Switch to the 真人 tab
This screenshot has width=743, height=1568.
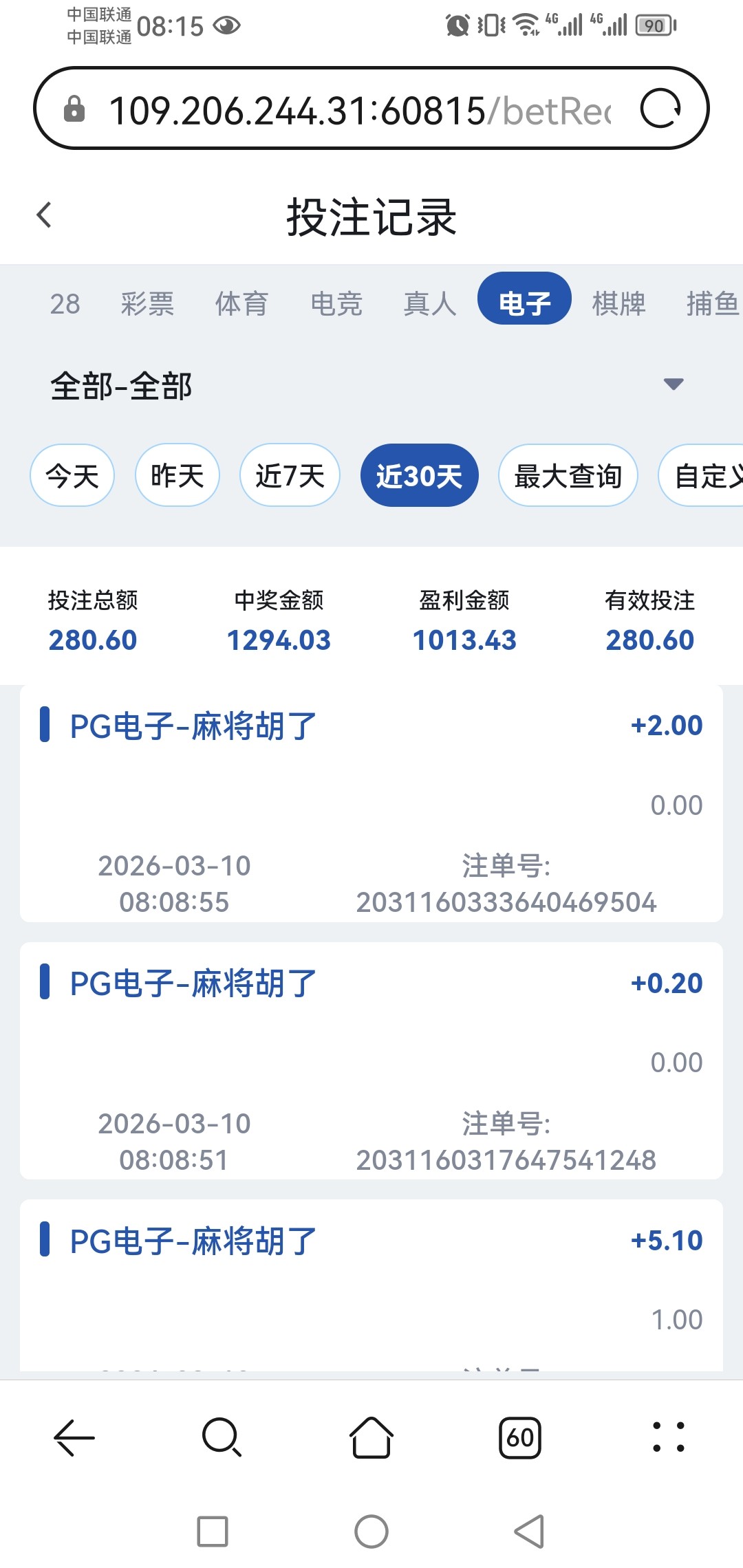tap(430, 303)
